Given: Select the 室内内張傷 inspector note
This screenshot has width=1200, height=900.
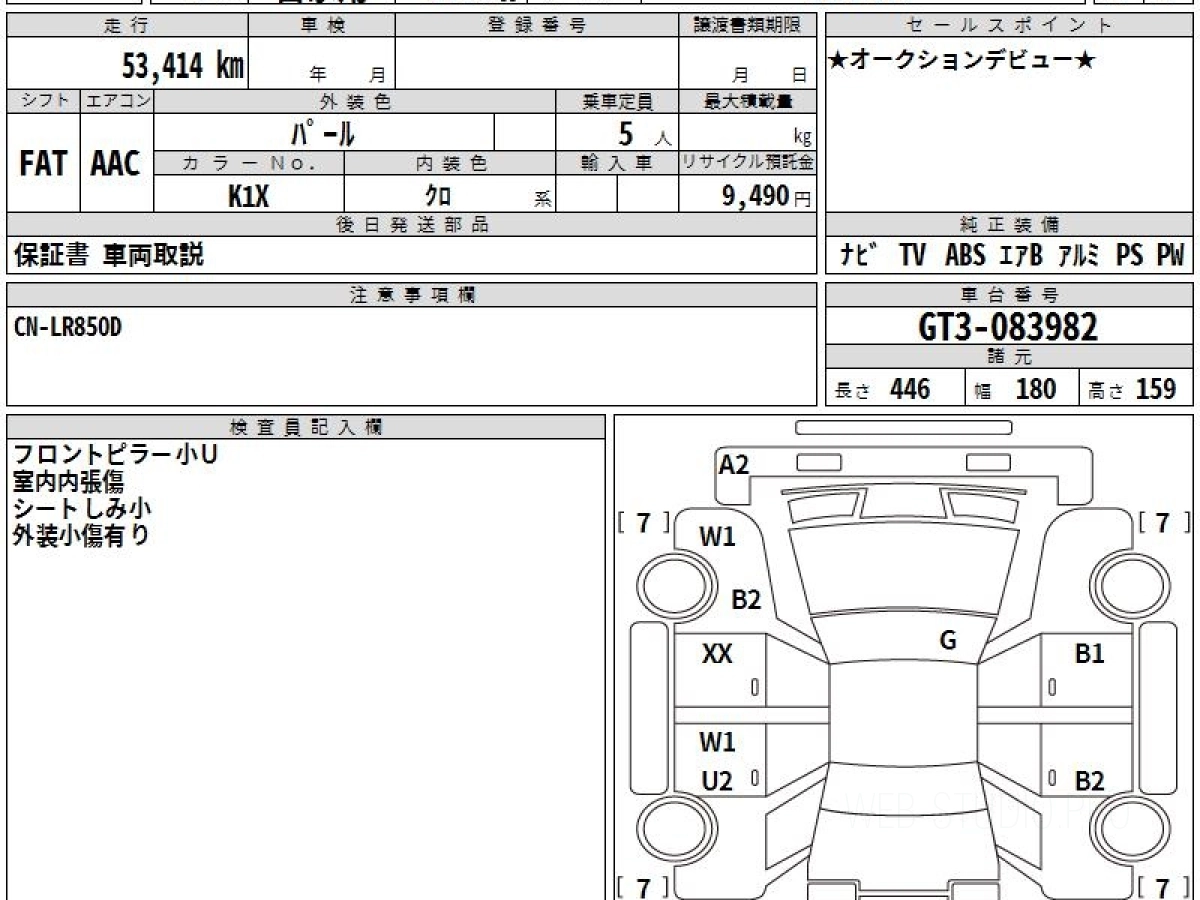Looking at the screenshot, I should coord(68,481).
